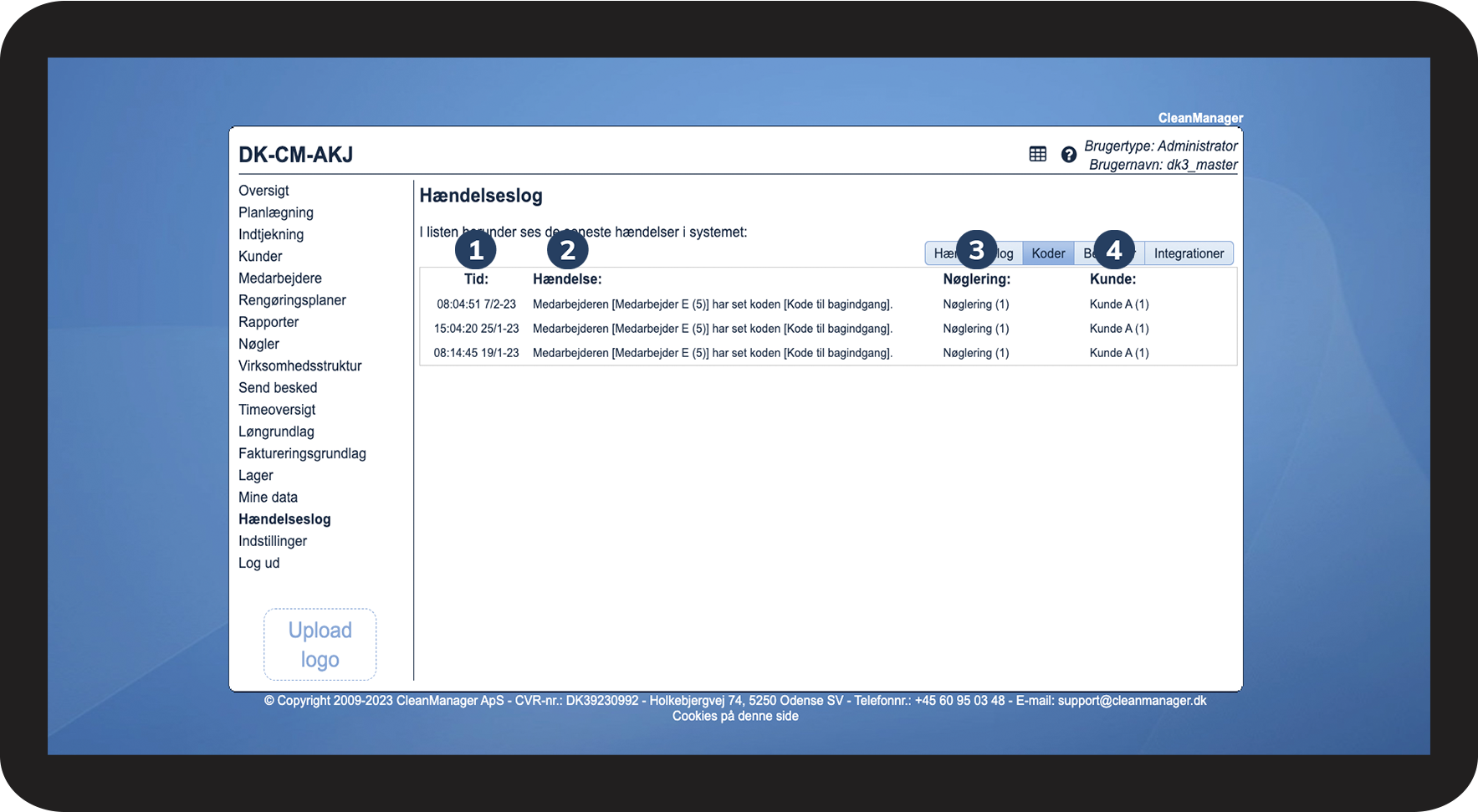This screenshot has width=1478, height=812.
Task: Click the Hændelseslog page heading
Action: (481, 196)
